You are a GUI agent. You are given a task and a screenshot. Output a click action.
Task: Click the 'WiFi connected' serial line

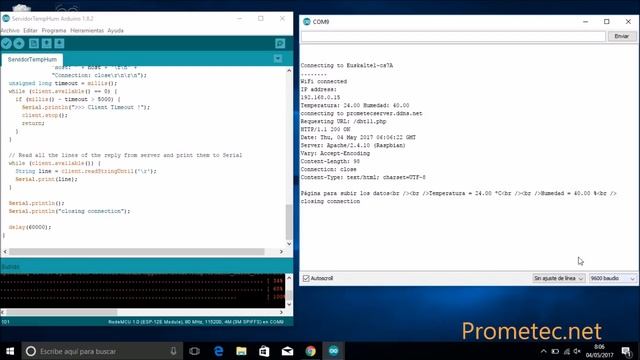(324, 81)
